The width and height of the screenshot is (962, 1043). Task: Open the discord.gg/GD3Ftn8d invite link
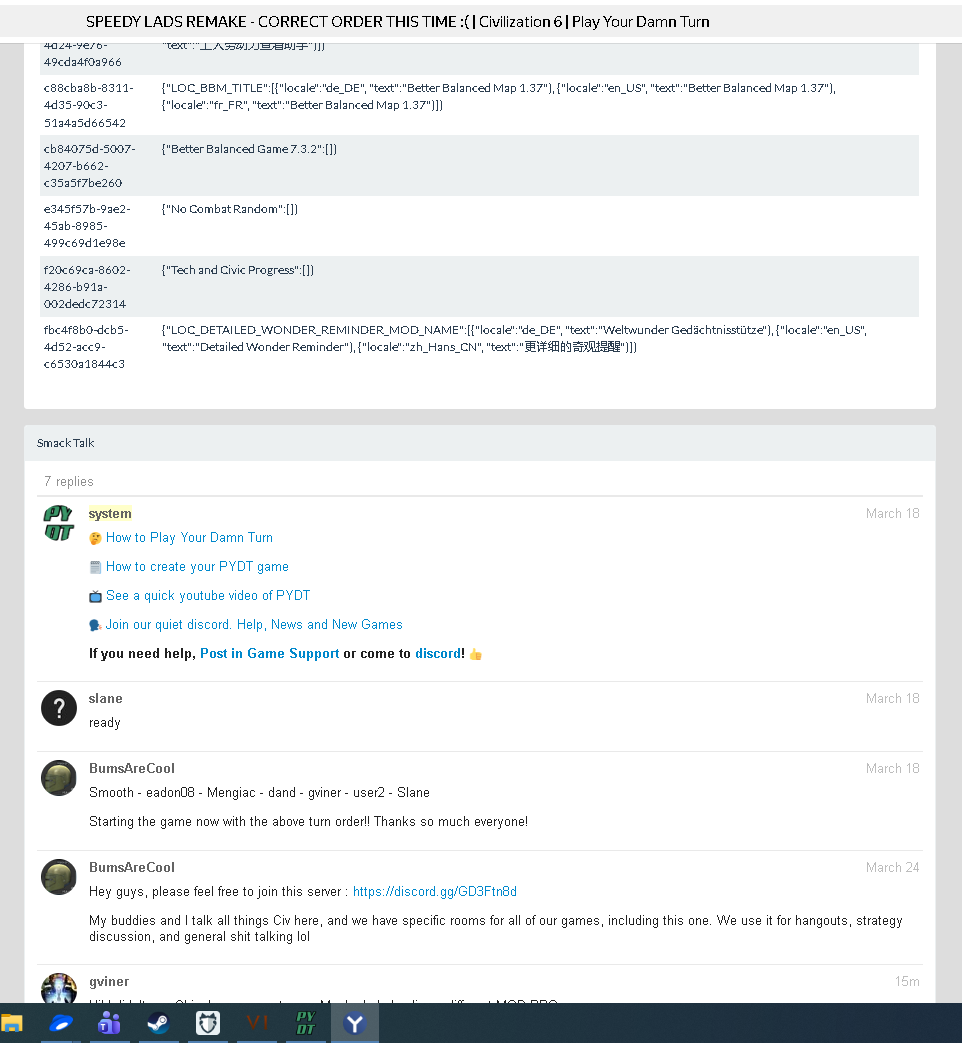[434, 891]
